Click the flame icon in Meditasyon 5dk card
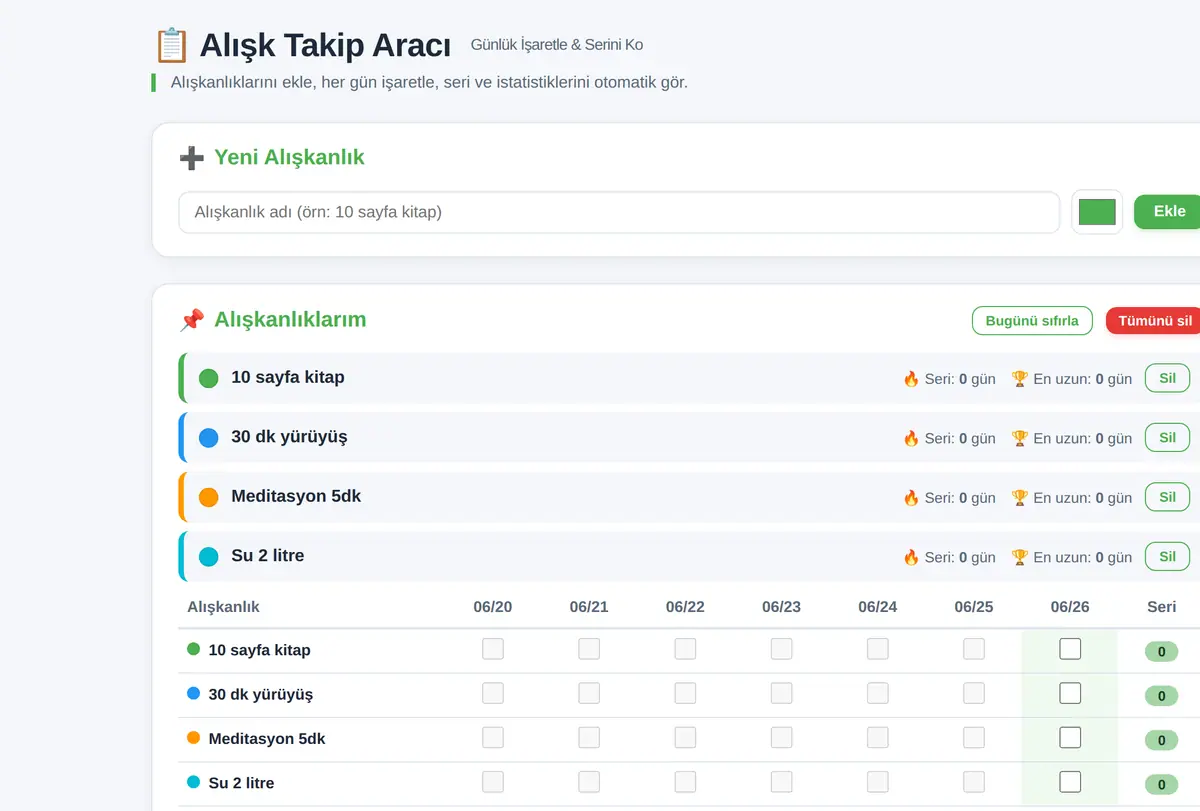 point(911,498)
